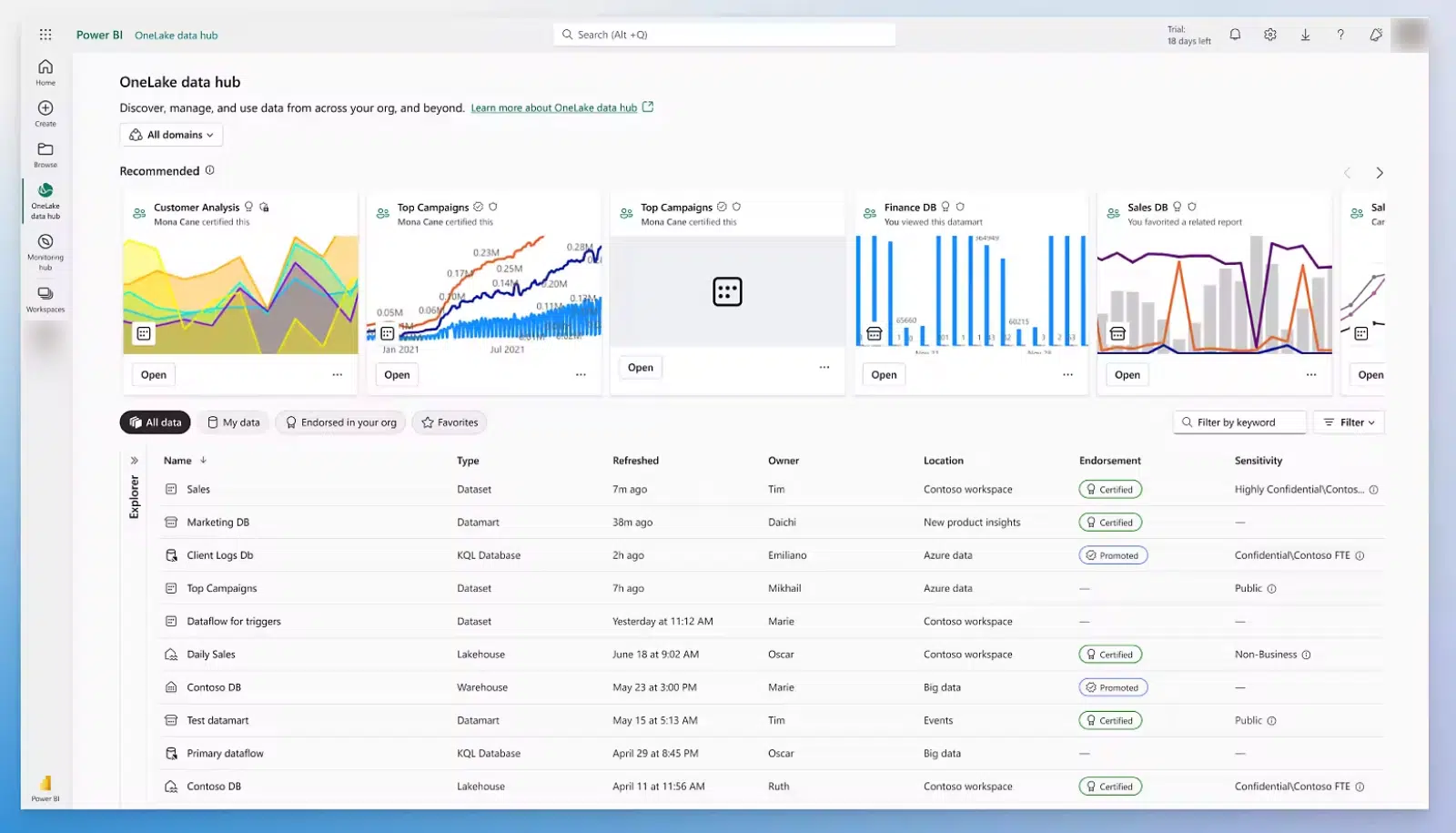Click the download icon in header

(x=1305, y=35)
